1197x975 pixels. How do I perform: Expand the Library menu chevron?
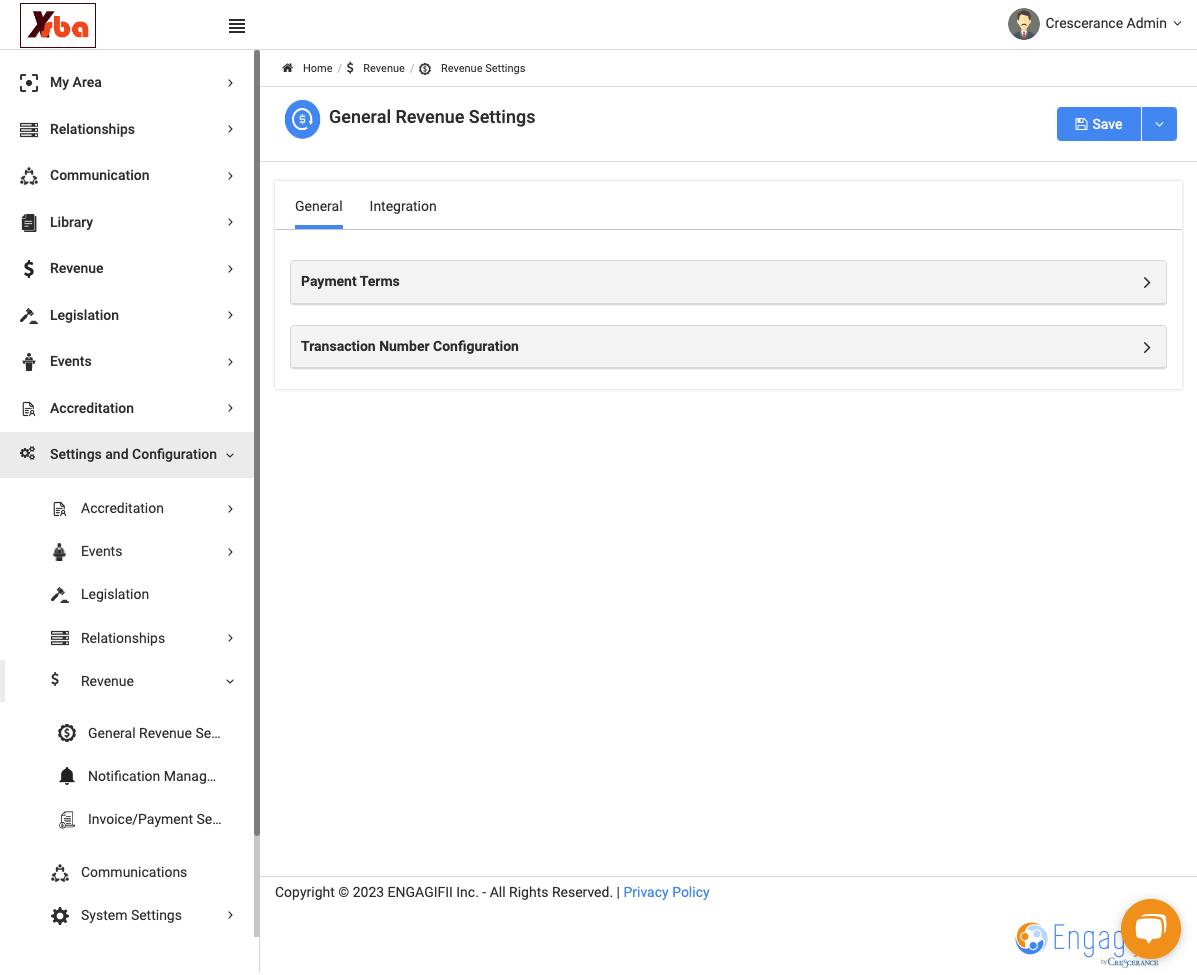coord(231,222)
